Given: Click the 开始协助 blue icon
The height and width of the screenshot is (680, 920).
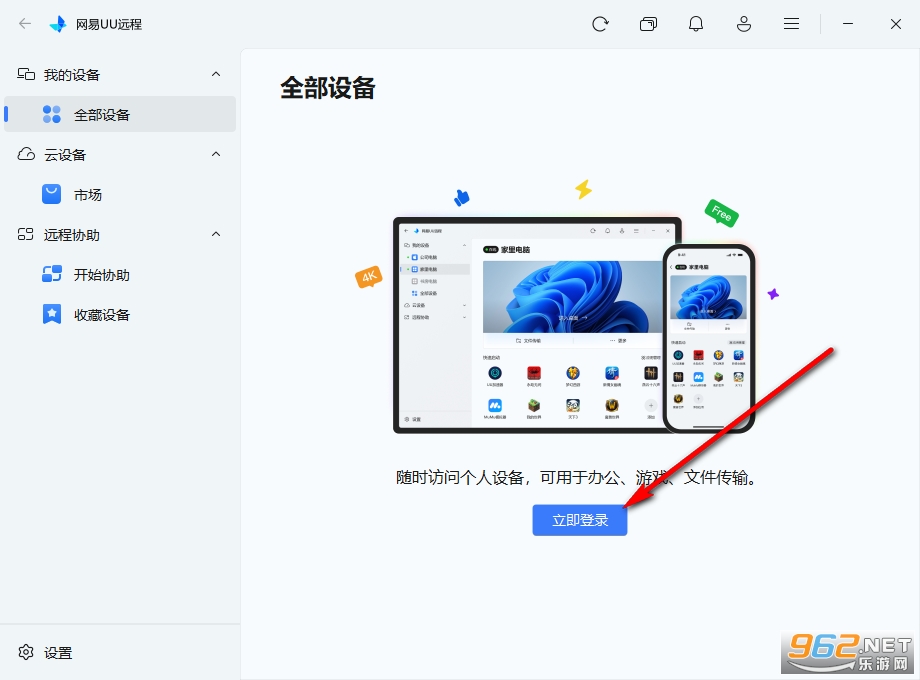Looking at the screenshot, I should point(52,275).
